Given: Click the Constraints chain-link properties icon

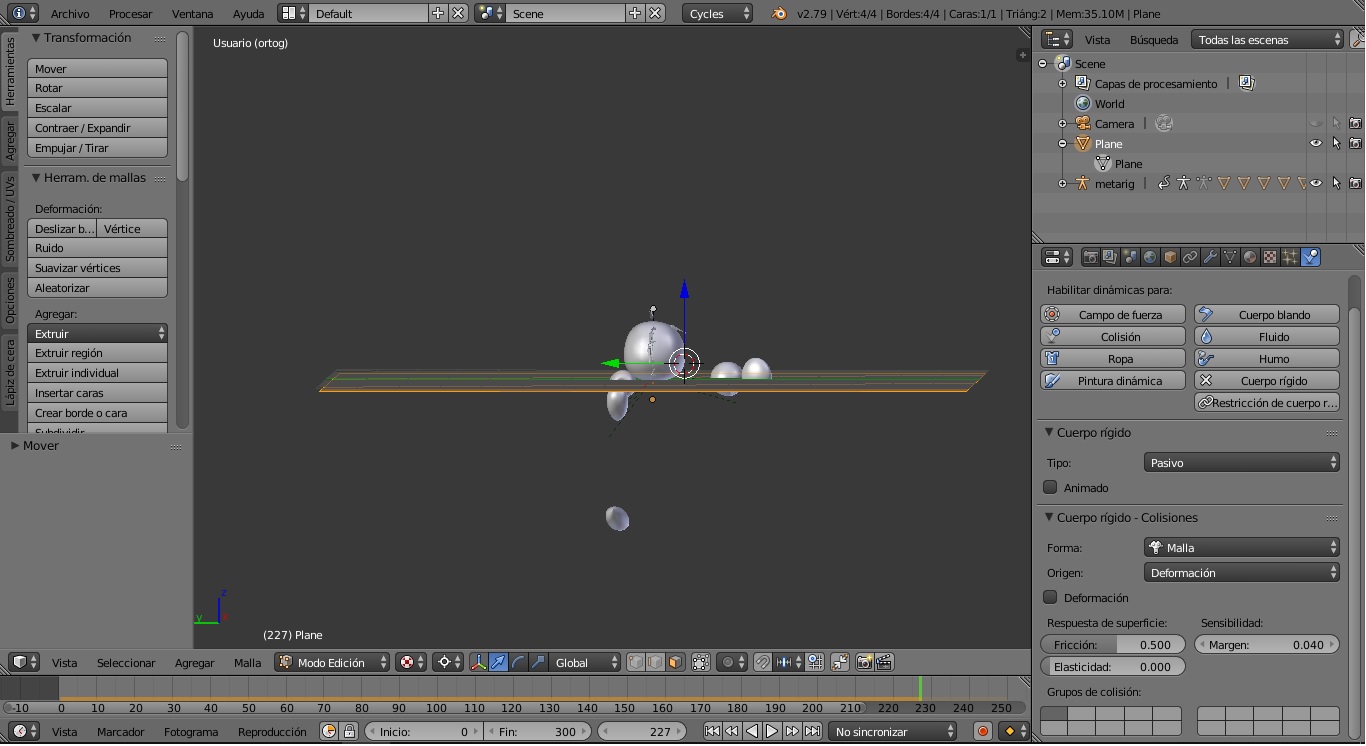Looking at the screenshot, I should pos(1190,257).
